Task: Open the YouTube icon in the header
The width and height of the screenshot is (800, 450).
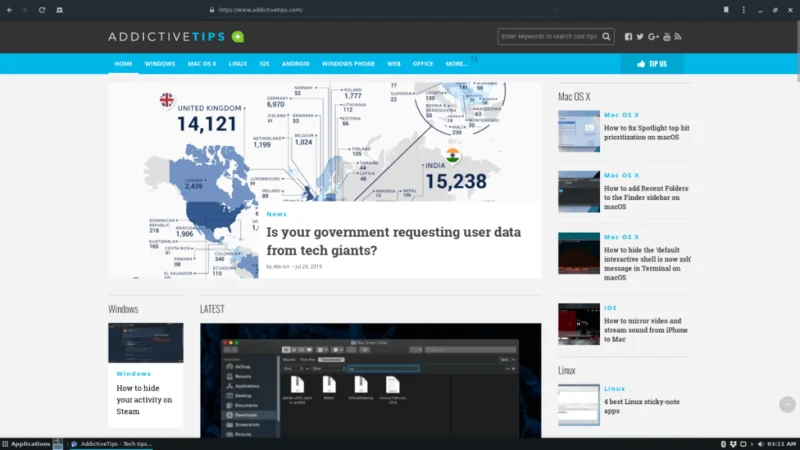Action: (666, 37)
